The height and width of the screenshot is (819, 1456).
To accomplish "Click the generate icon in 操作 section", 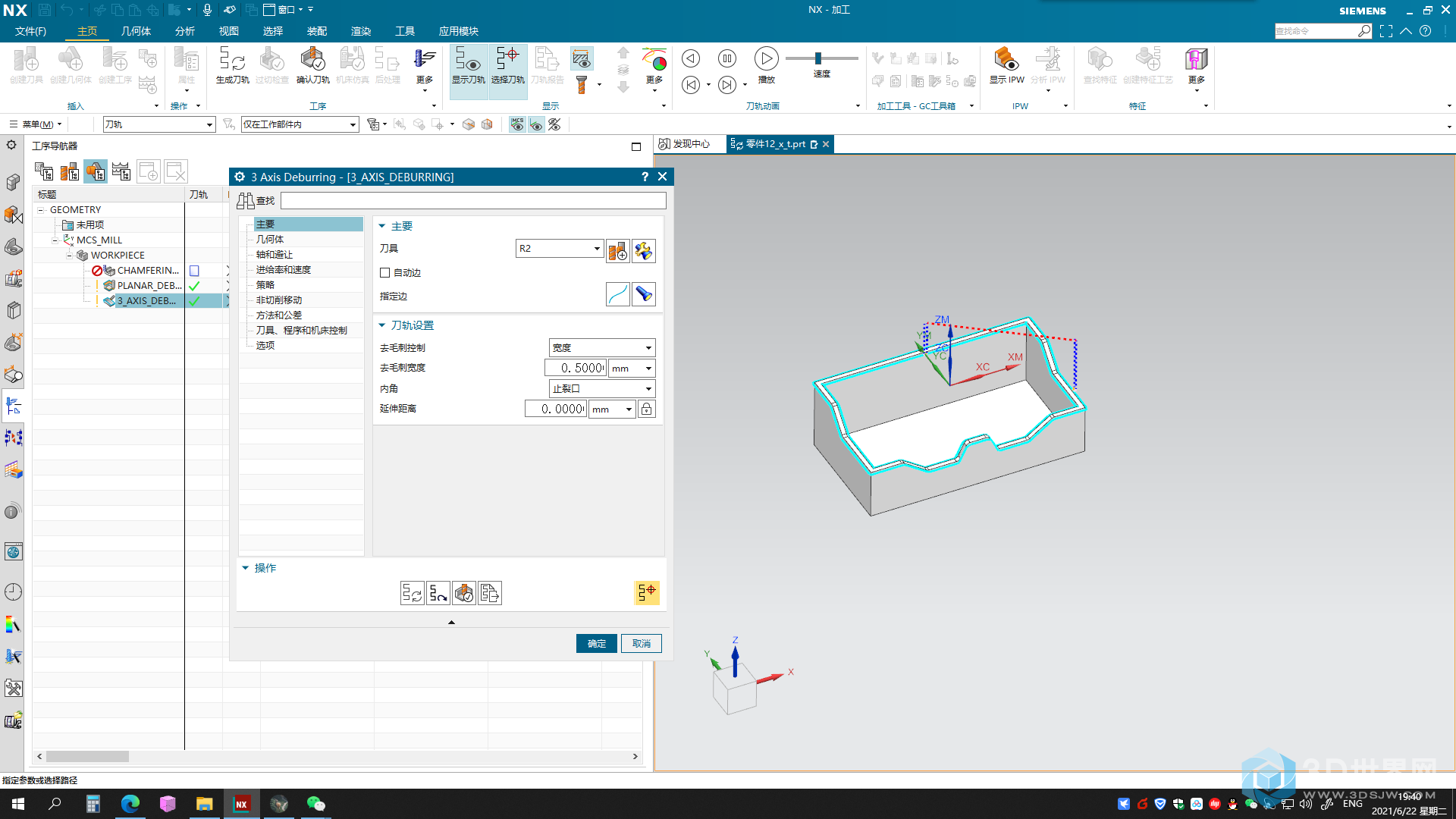I will click(x=412, y=593).
